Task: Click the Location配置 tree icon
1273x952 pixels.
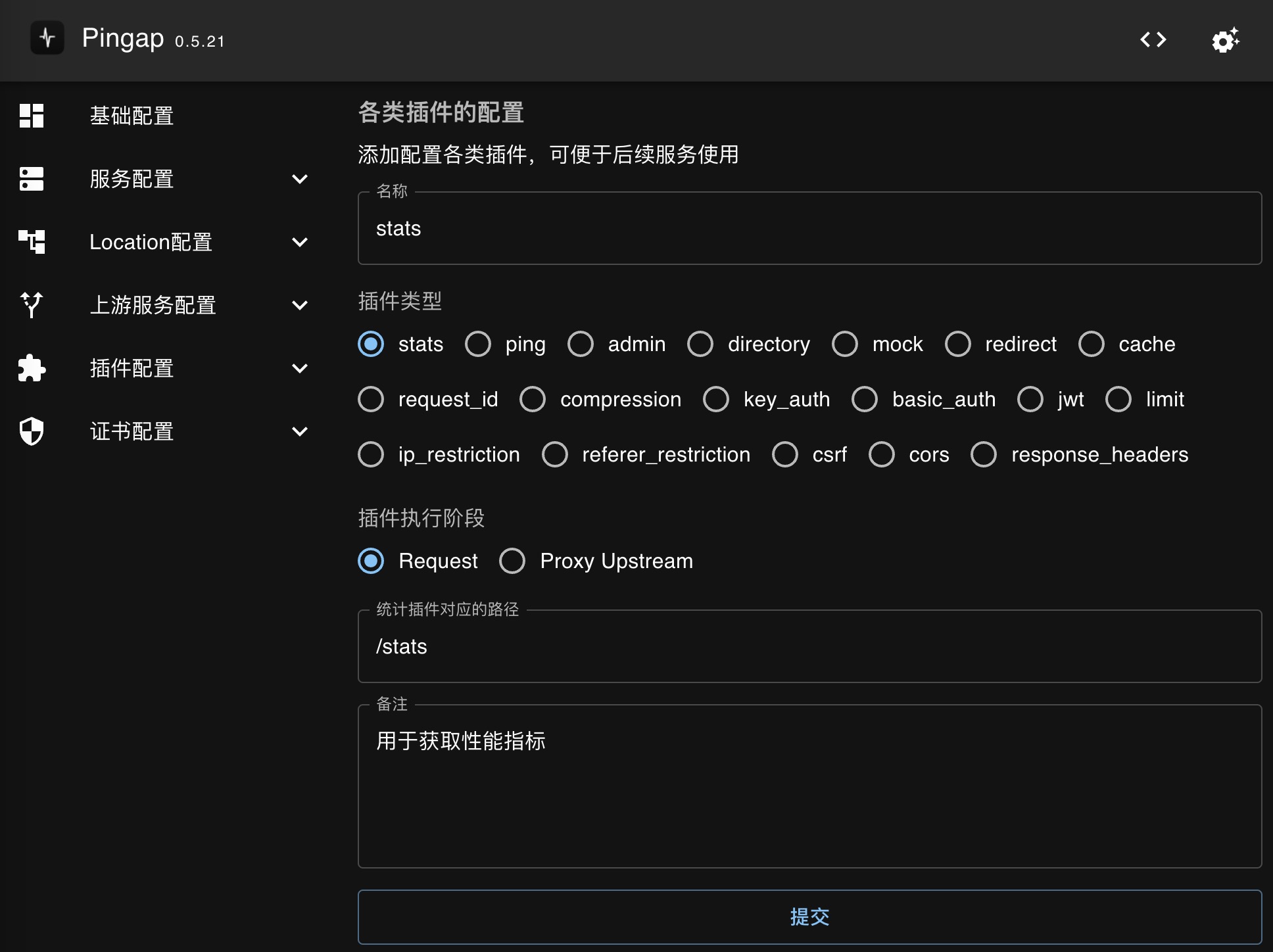Action: (32, 242)
